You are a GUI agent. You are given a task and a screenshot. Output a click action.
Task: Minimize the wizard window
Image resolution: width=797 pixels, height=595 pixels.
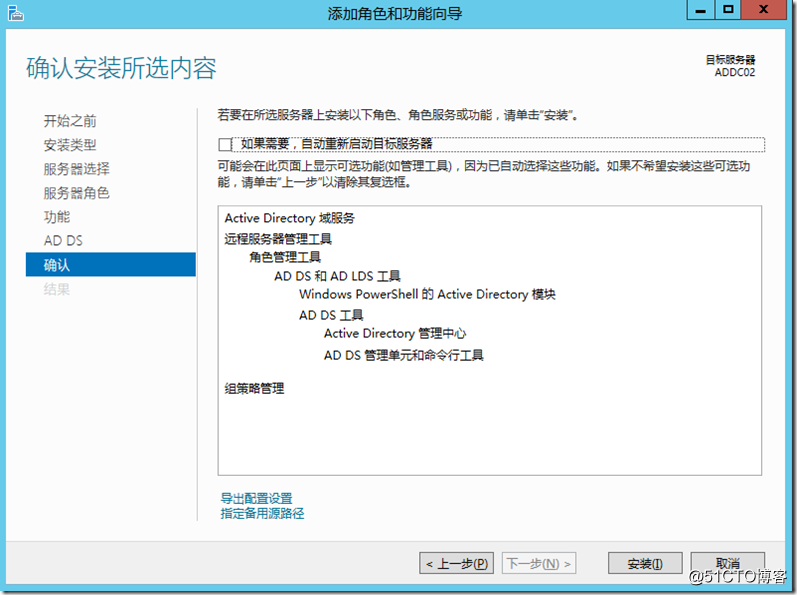(700, 10)
